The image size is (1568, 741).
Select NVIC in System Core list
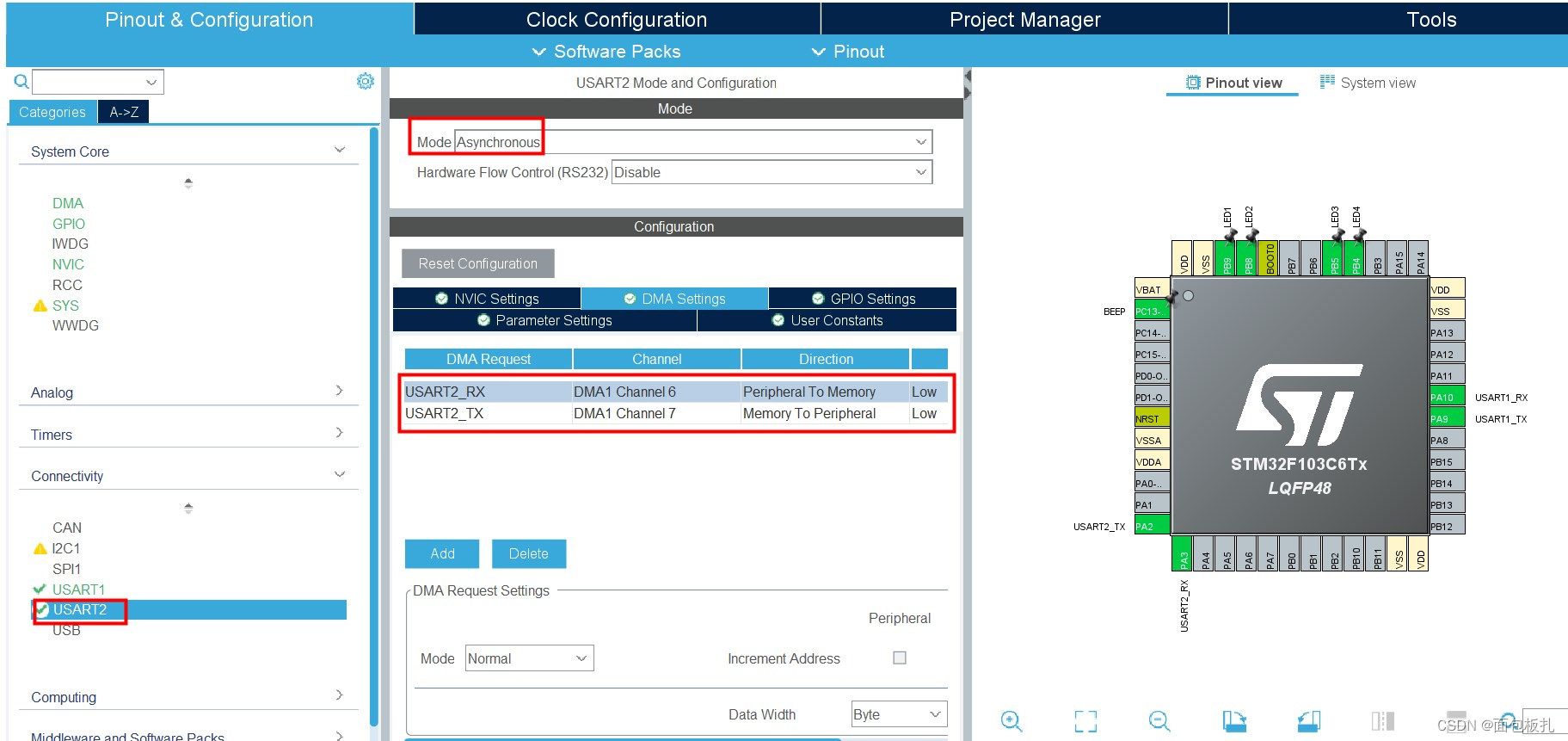(x=68, y=264)
